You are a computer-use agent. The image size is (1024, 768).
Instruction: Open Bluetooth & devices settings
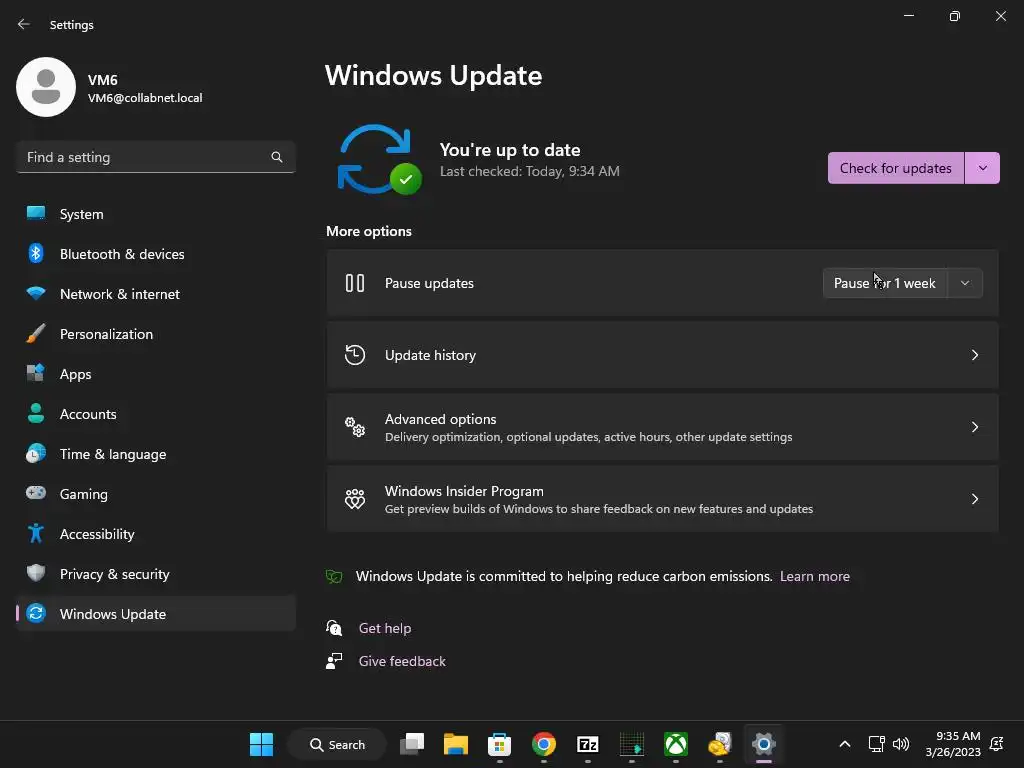(x=155, y=254)
